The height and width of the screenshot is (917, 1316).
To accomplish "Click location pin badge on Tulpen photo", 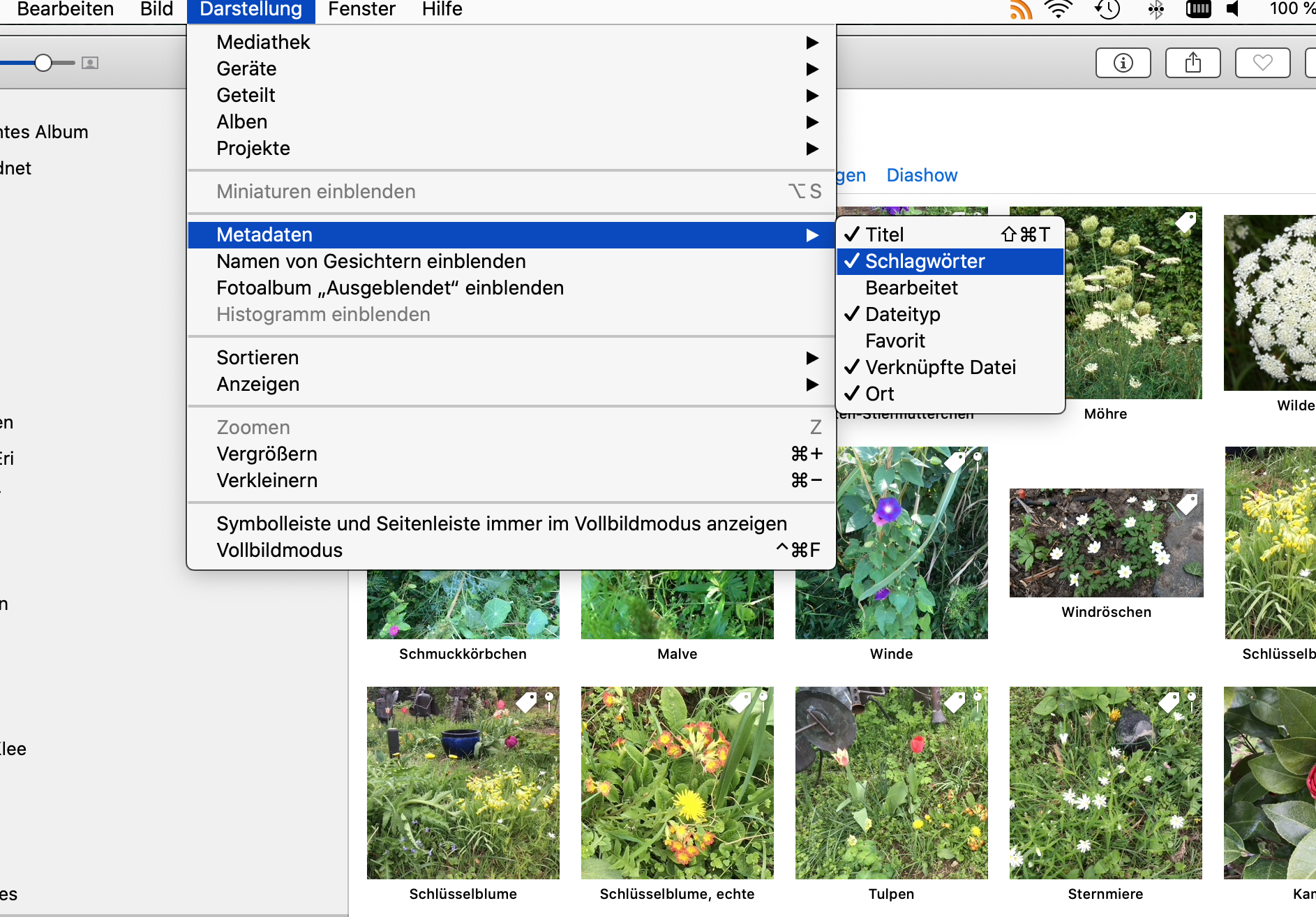I will point(978,701).
